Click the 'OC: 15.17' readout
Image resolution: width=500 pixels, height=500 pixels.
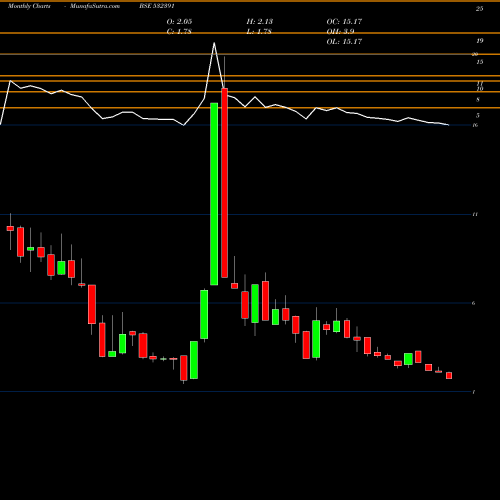pos(344,21)
